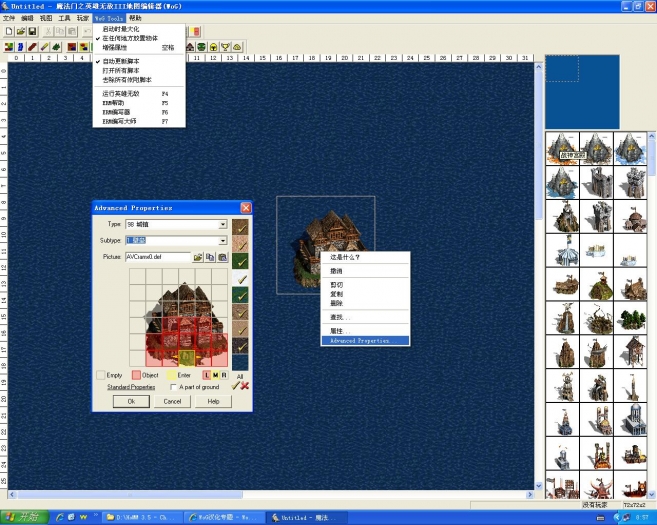657x525 pixels.
Task: Open the 帮助 menu
Action: (x=135, y=18)
